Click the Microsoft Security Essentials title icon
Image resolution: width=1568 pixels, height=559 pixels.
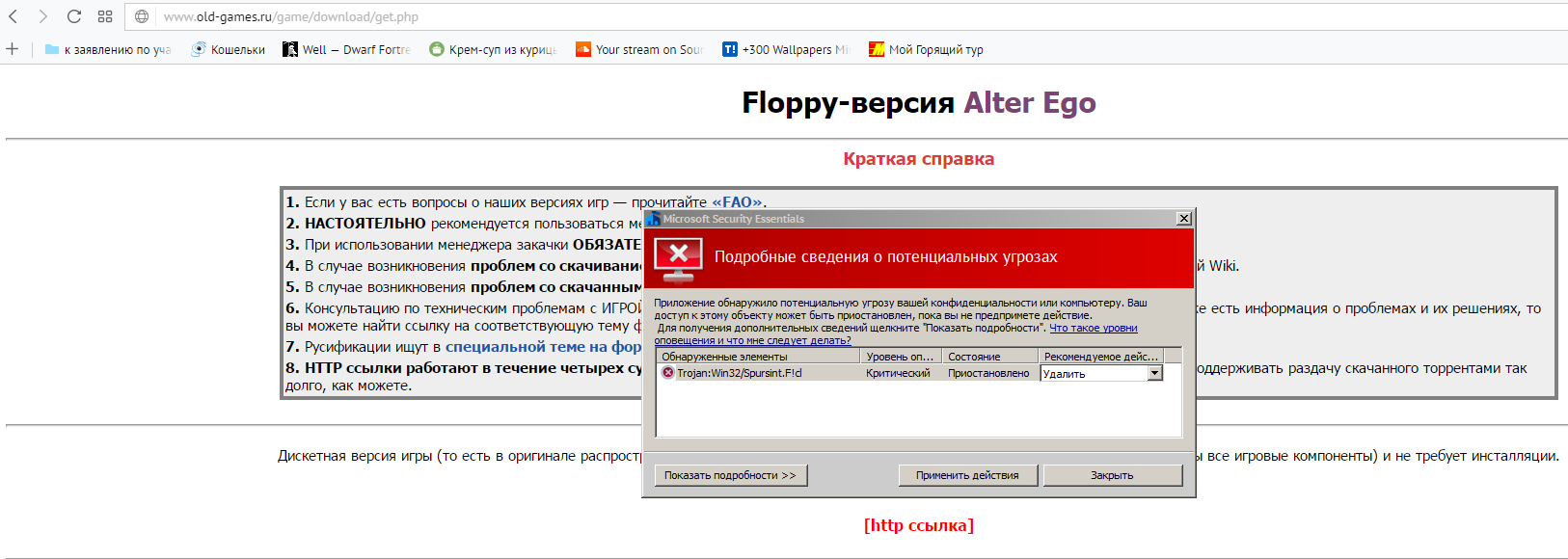tap(653, 219)
